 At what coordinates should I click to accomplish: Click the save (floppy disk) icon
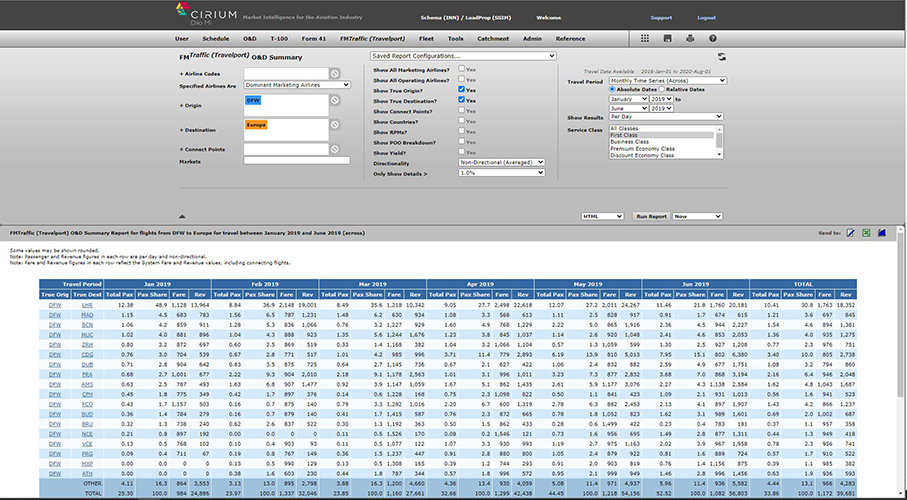(x=670, y=38)
